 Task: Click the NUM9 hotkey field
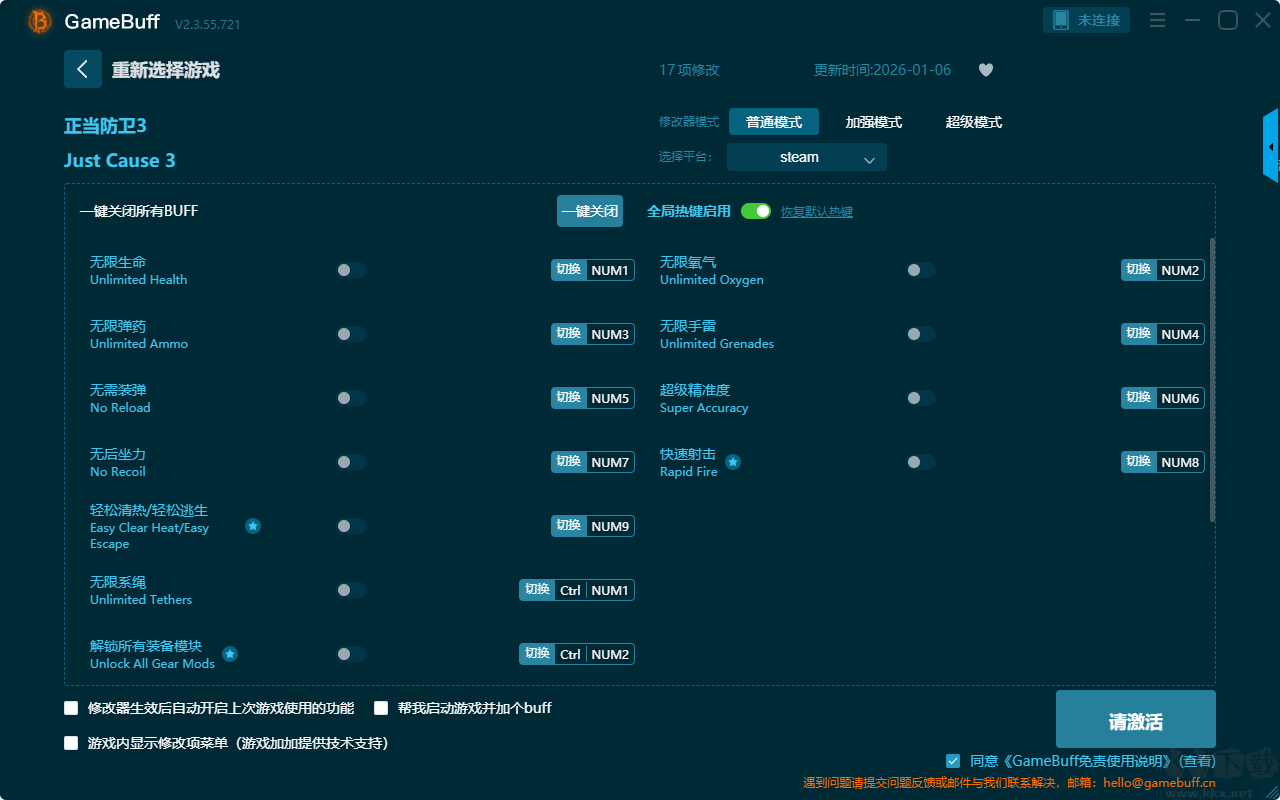coord(610,526)
